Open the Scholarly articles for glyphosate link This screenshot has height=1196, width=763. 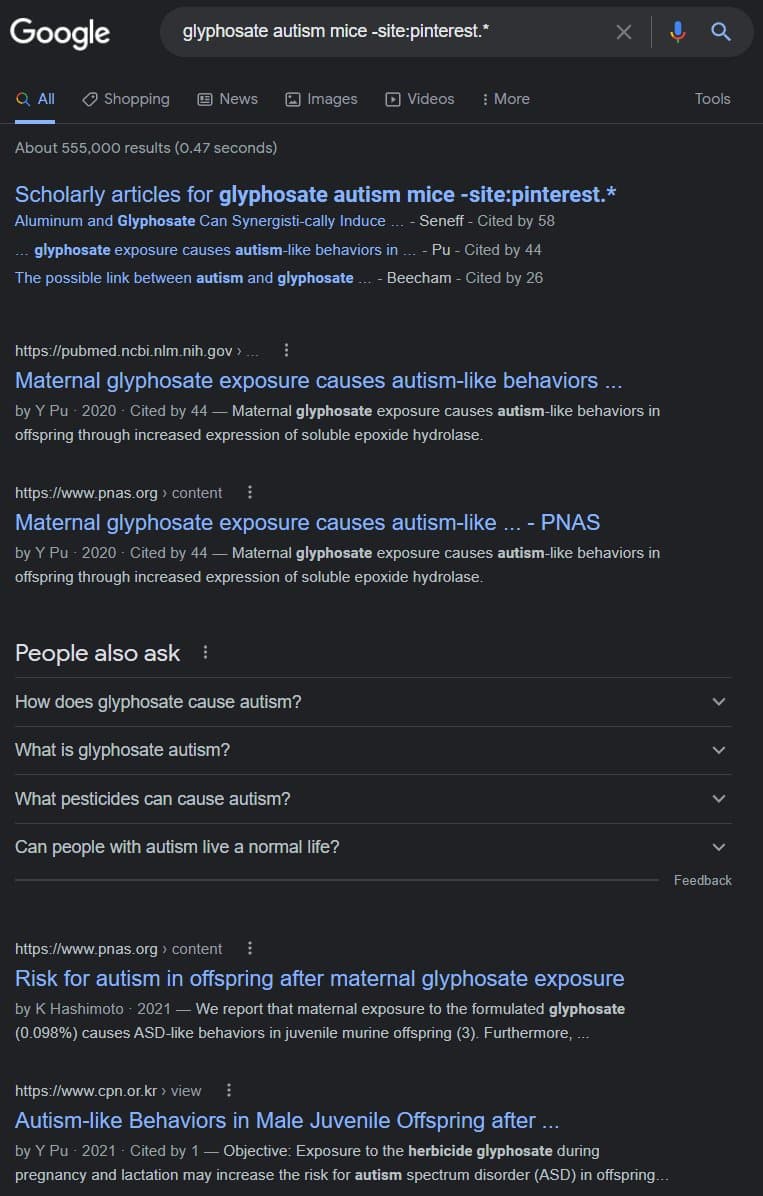[x=315, y=194]
